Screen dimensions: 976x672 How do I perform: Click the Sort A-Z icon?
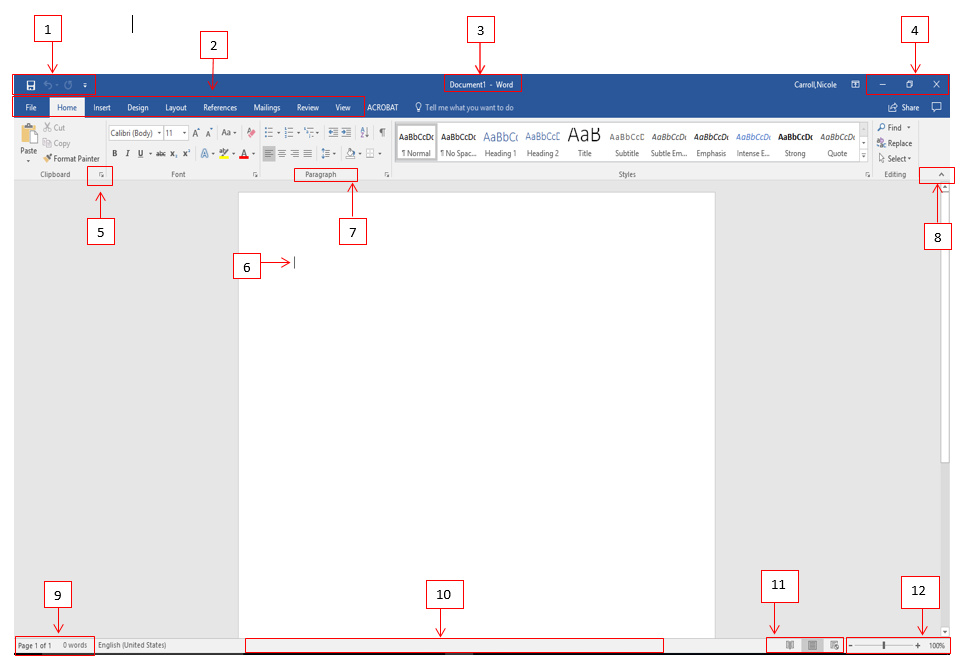click(363, 132)
